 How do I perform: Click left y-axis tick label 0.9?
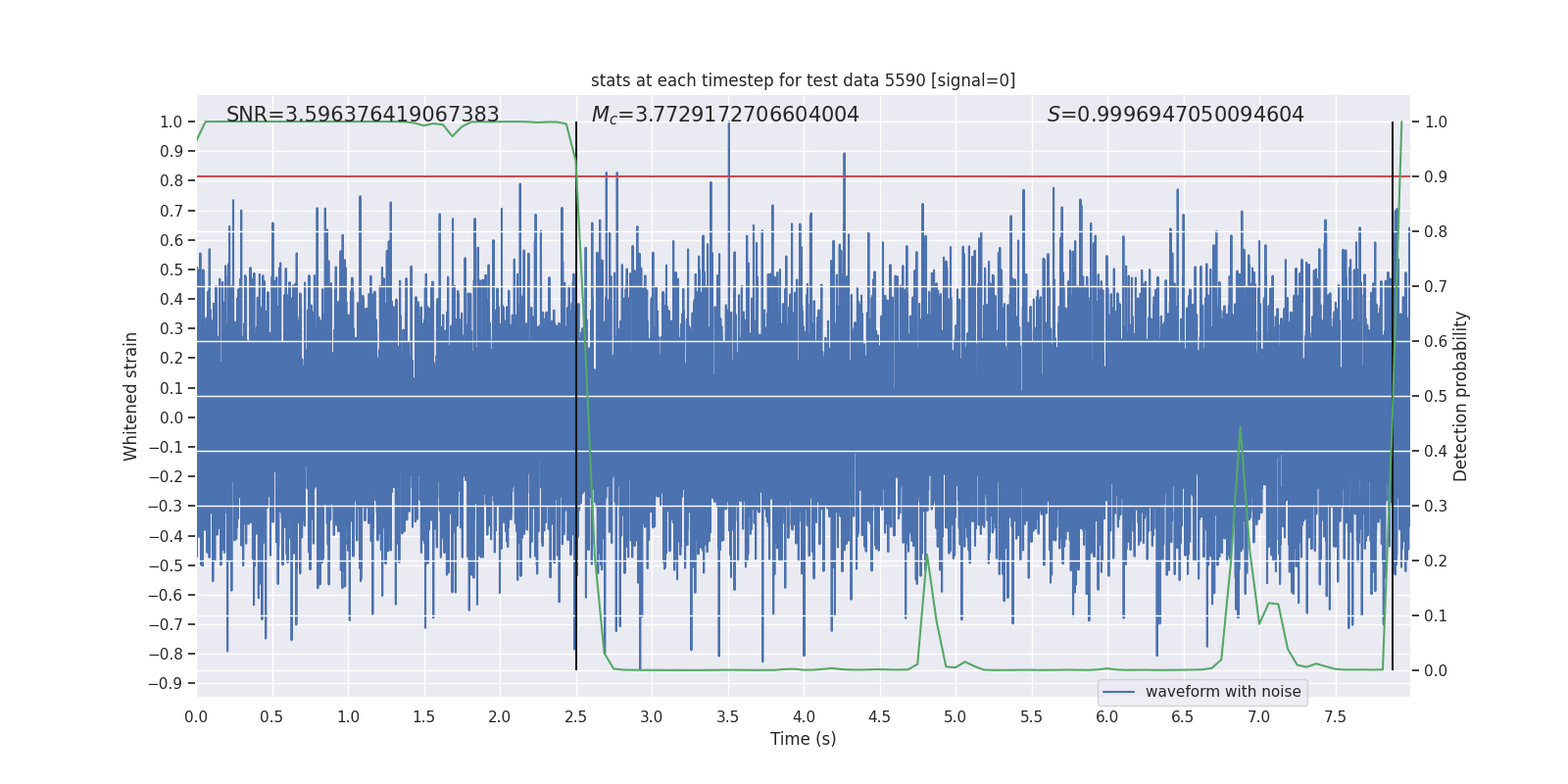[x=171, y=151]
